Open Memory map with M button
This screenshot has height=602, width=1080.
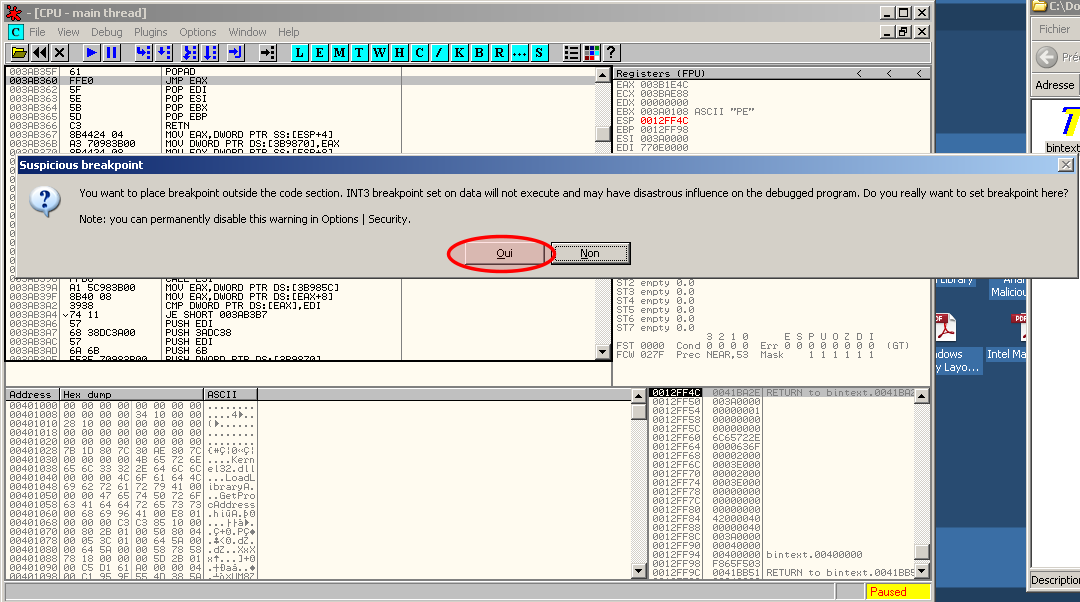point(340,52)
